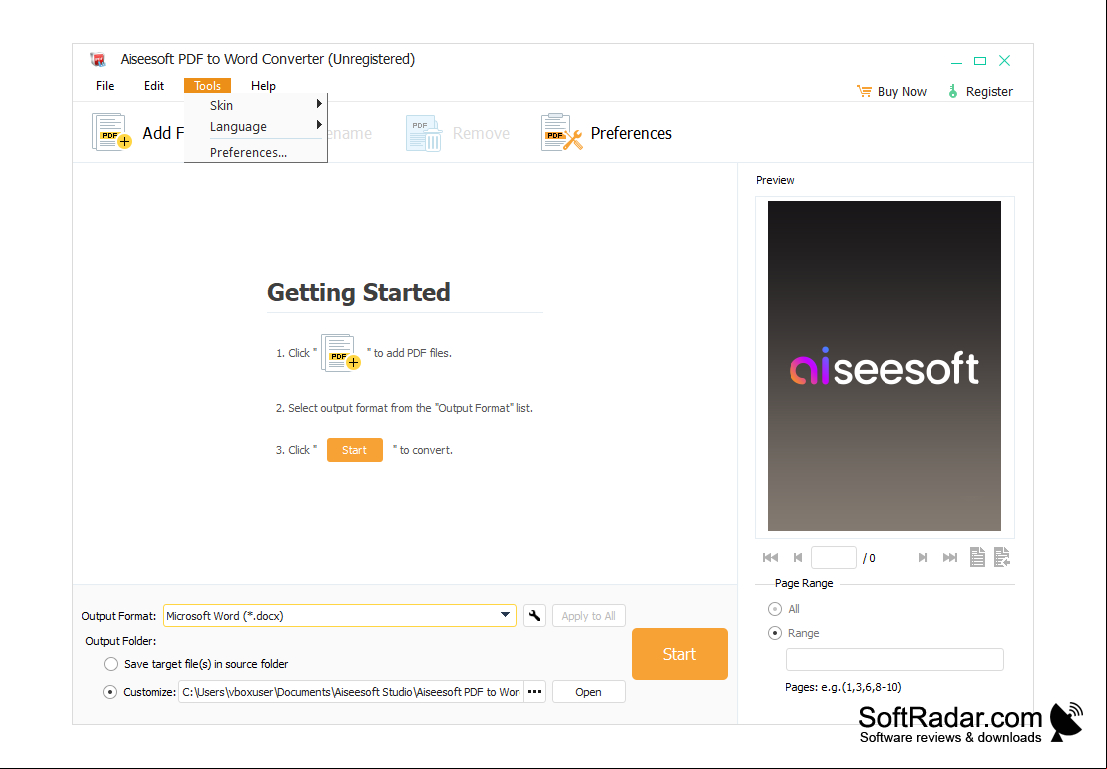This screenshot has height=769, width=1107.
Task: Expand the Language submenu arrow
Action: (x=319, y=126)
